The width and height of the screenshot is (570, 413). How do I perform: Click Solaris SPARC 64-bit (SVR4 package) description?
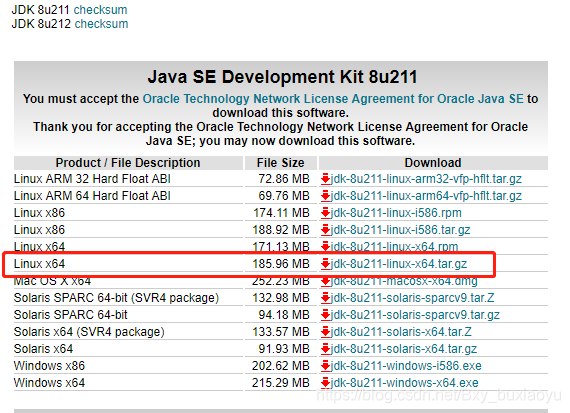[116, 298]
